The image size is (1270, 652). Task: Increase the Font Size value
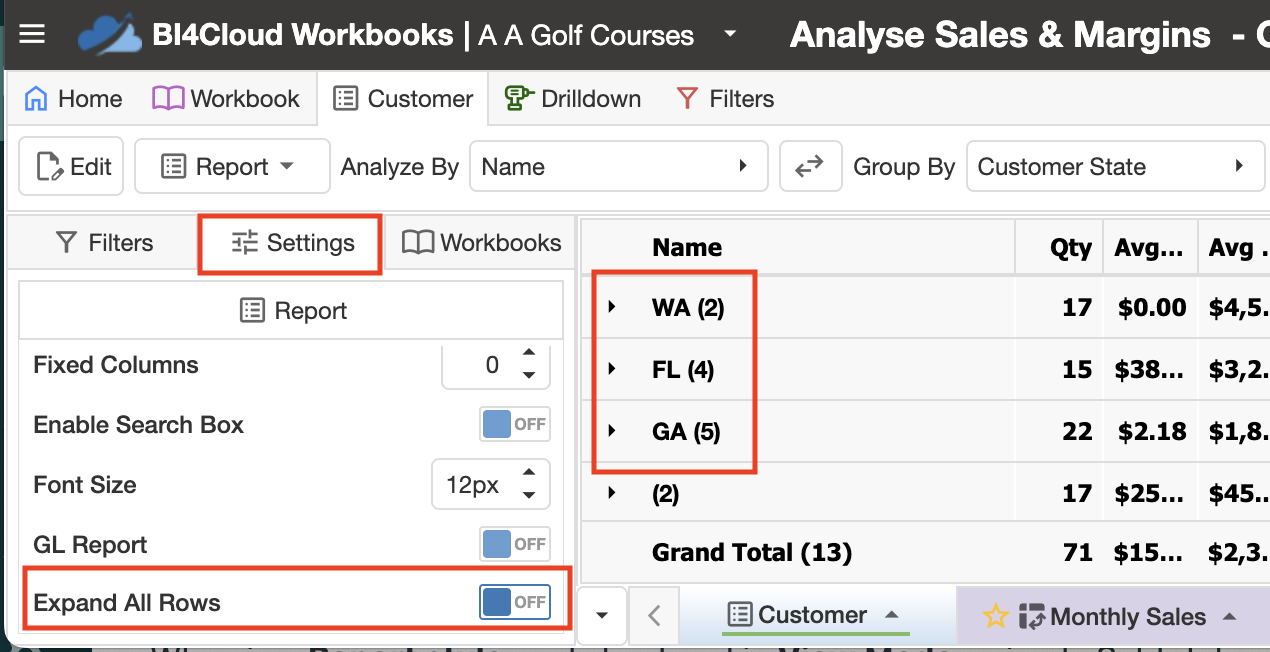coord(529,471)
